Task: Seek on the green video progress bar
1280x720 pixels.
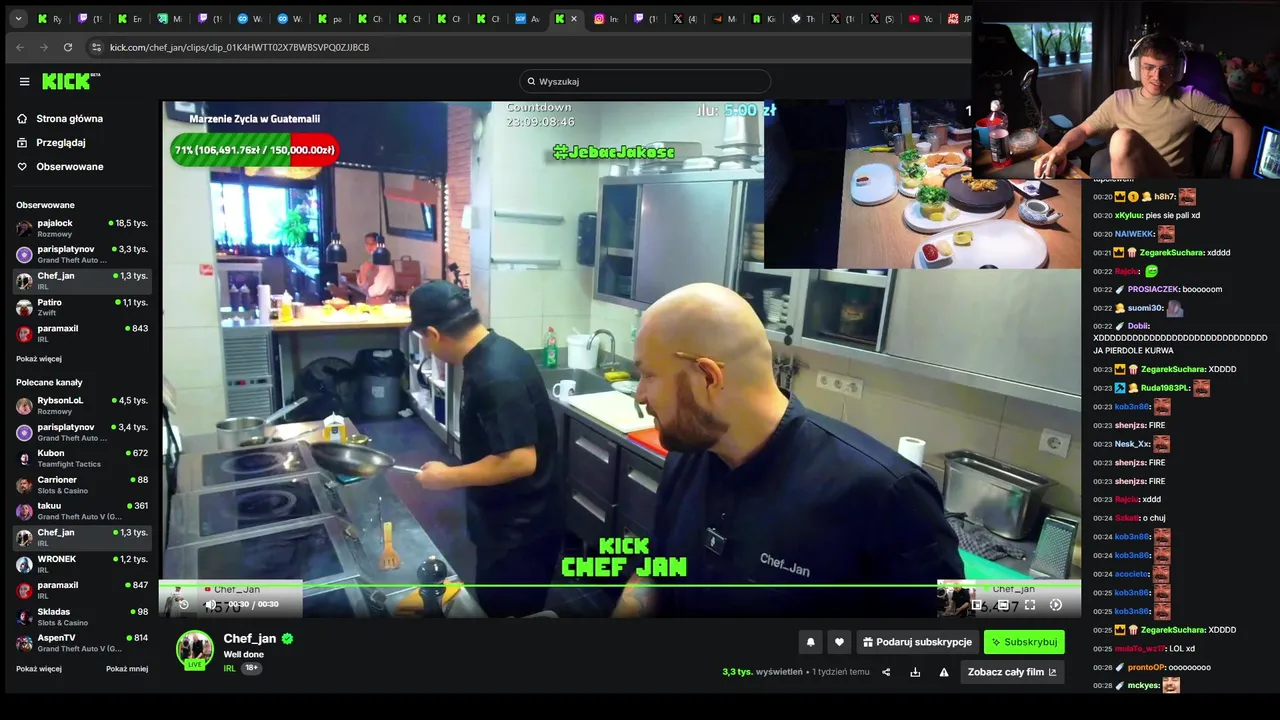Action: [x=620, y=585]
